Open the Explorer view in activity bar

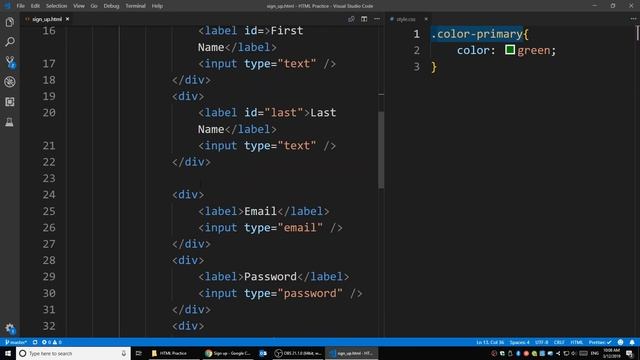coord(10,22)
